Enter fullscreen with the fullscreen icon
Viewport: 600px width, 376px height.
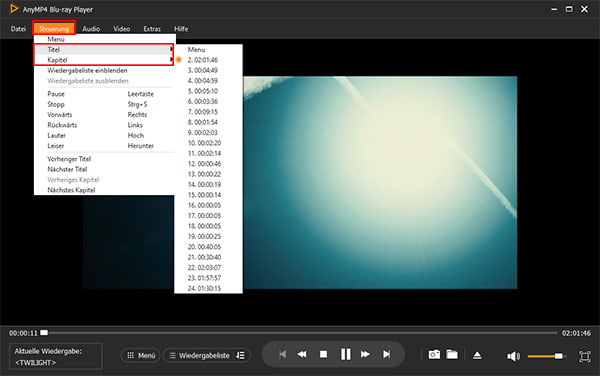coord(584,356)
